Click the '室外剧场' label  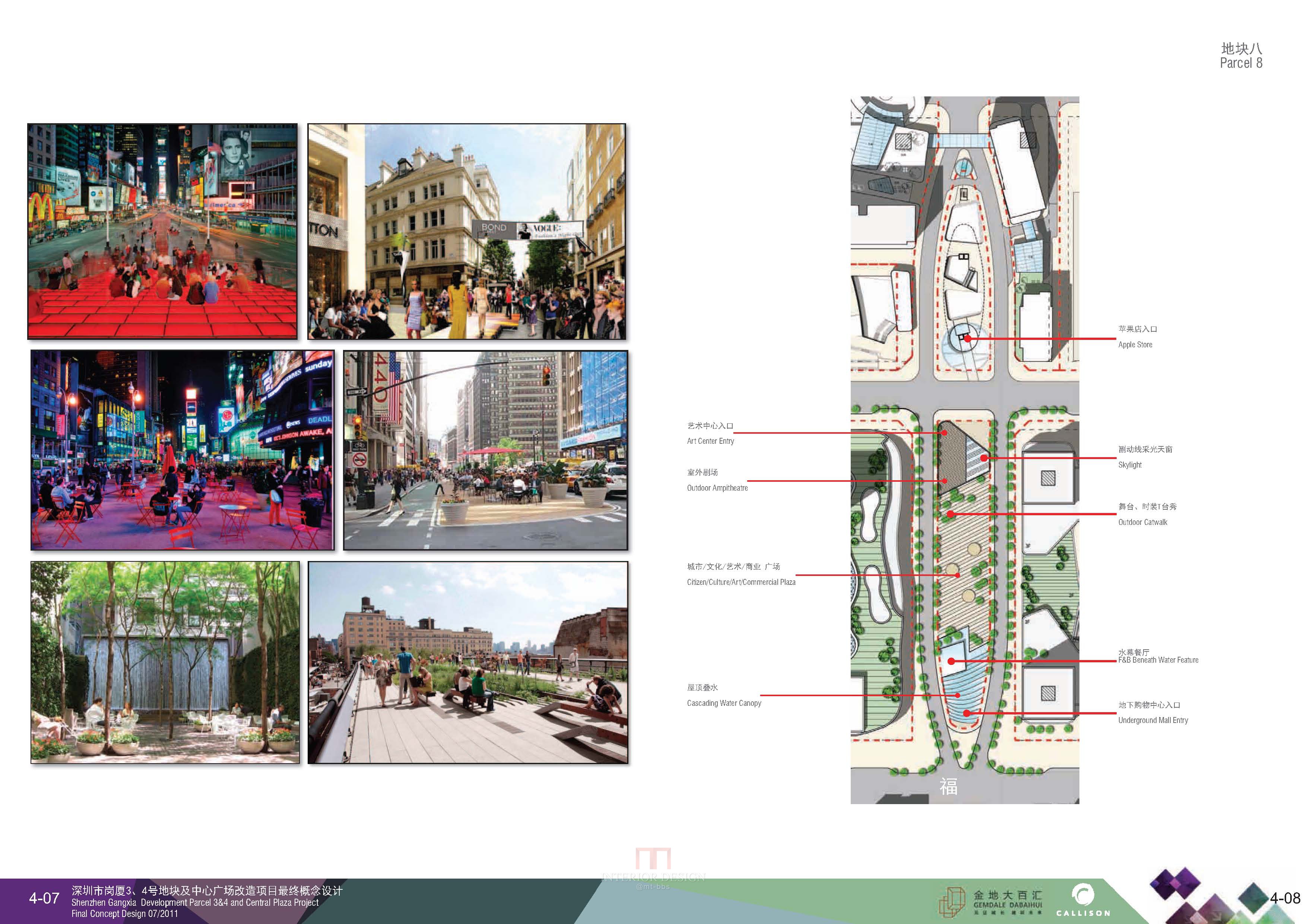click(x=702, y=472)
